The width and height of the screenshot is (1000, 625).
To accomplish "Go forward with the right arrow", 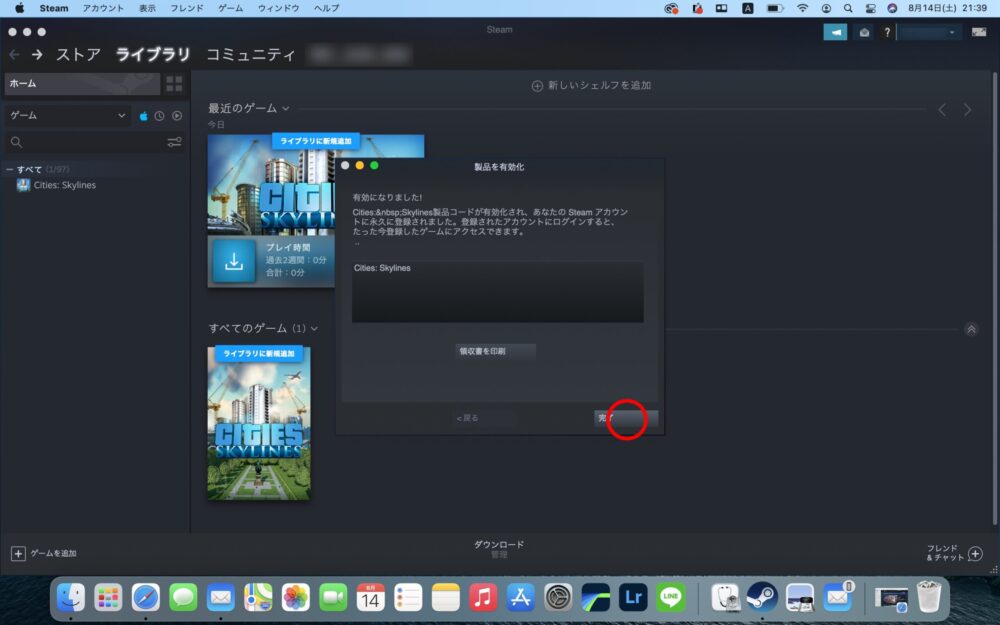I will [37, 55].
